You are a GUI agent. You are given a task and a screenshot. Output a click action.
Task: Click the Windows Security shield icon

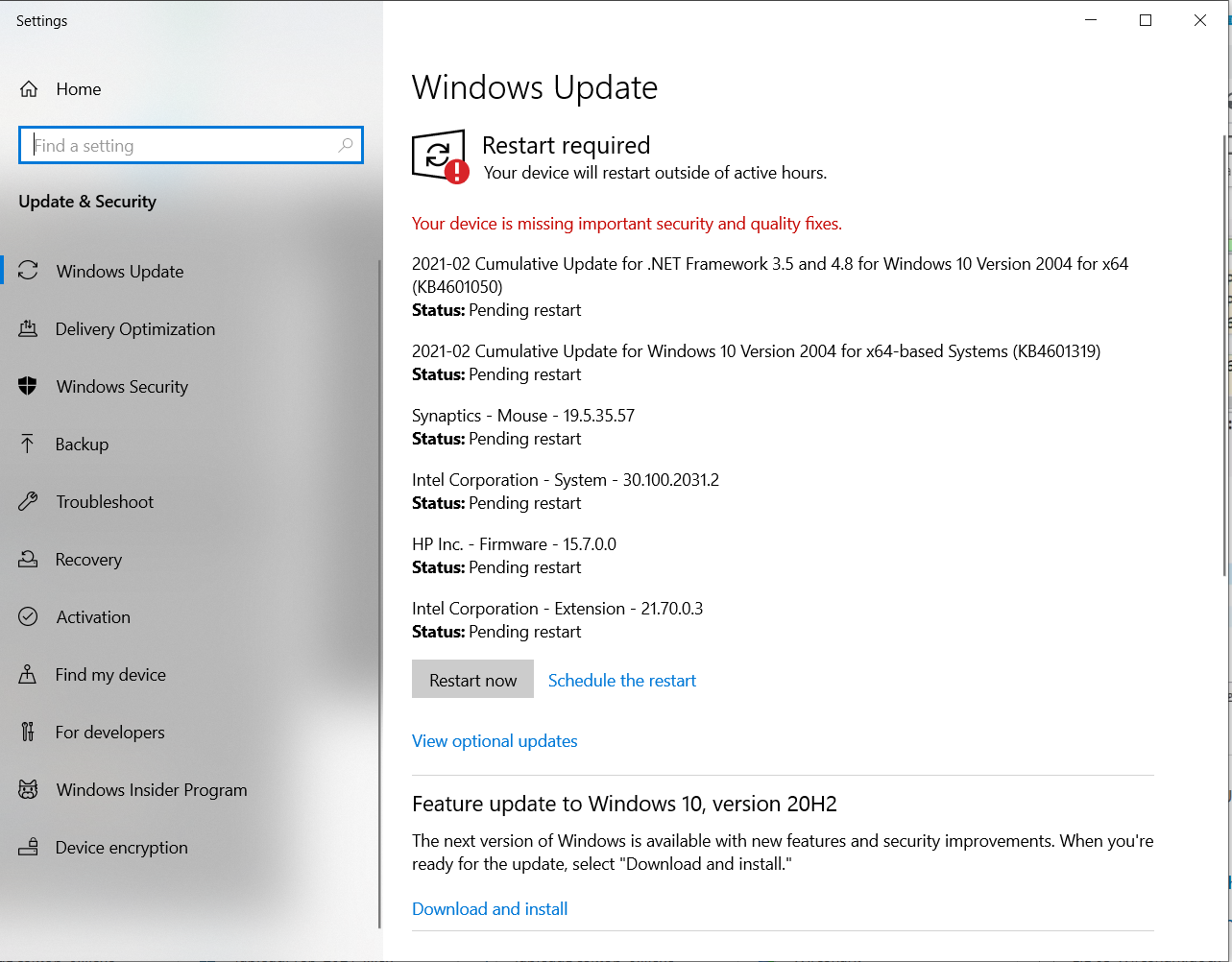pos(28,386)
